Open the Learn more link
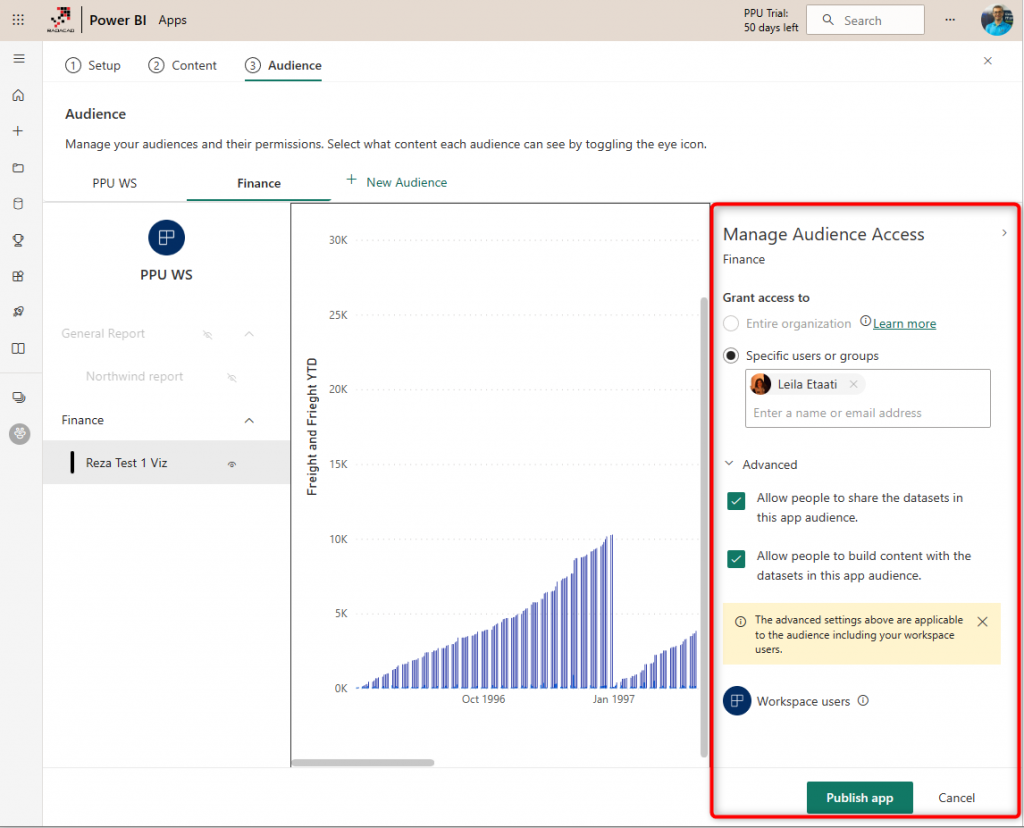Image resolution: width=1024 pixels, height=828 pixels. click(904, 323)
